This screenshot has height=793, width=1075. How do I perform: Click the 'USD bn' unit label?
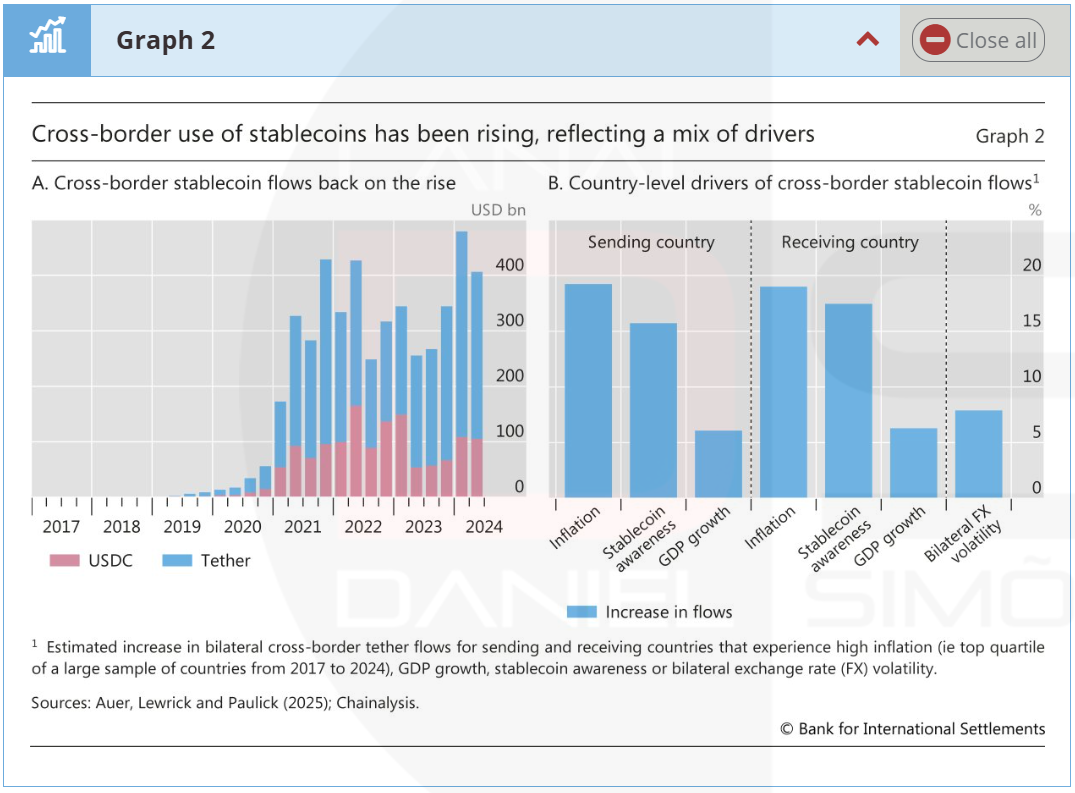click(498, 210)
